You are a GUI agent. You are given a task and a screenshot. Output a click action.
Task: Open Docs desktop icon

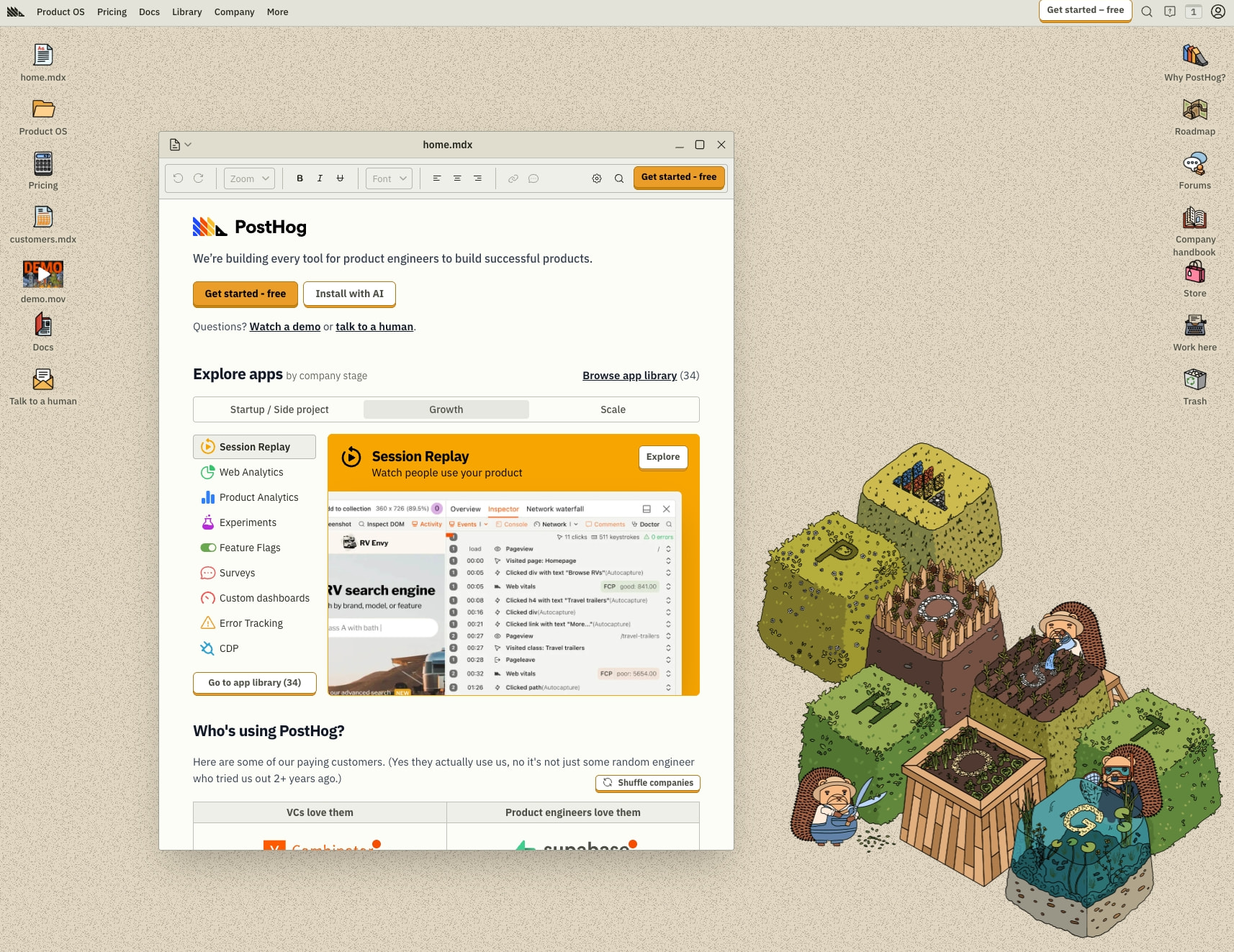point(43,325)
